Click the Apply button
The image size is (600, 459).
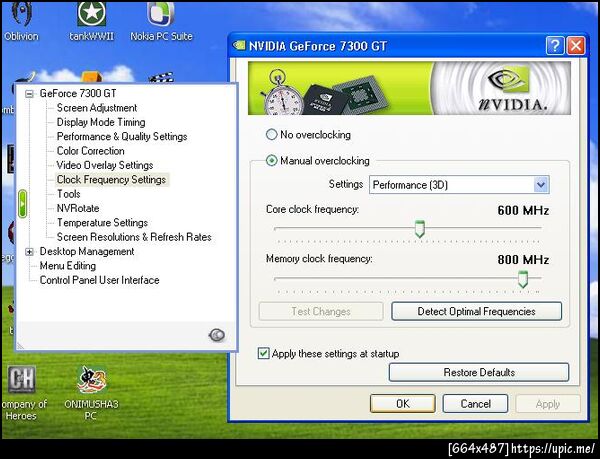coord(548,404)
